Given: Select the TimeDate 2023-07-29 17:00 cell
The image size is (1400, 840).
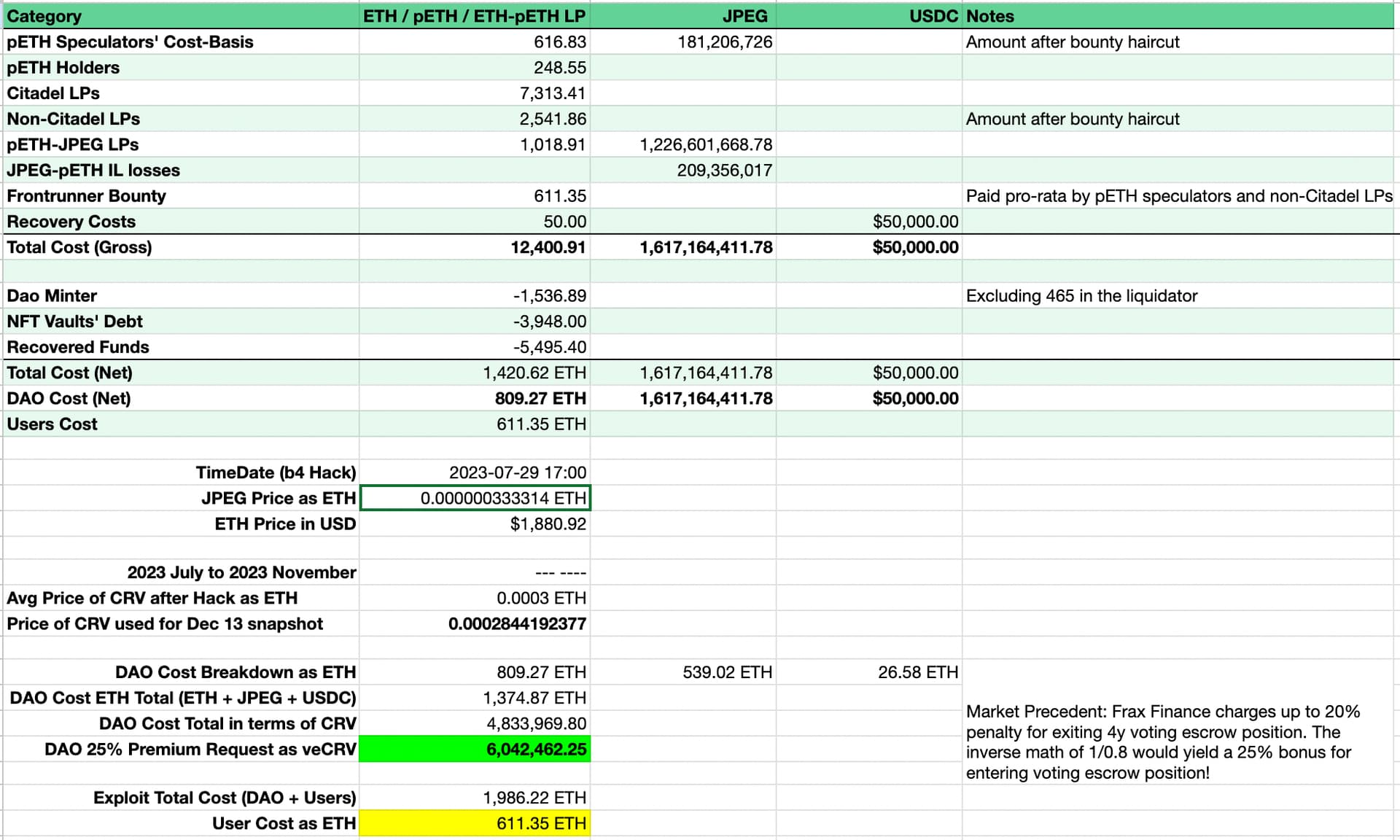Looking at the screenshot, I should [x=475, y=472].
